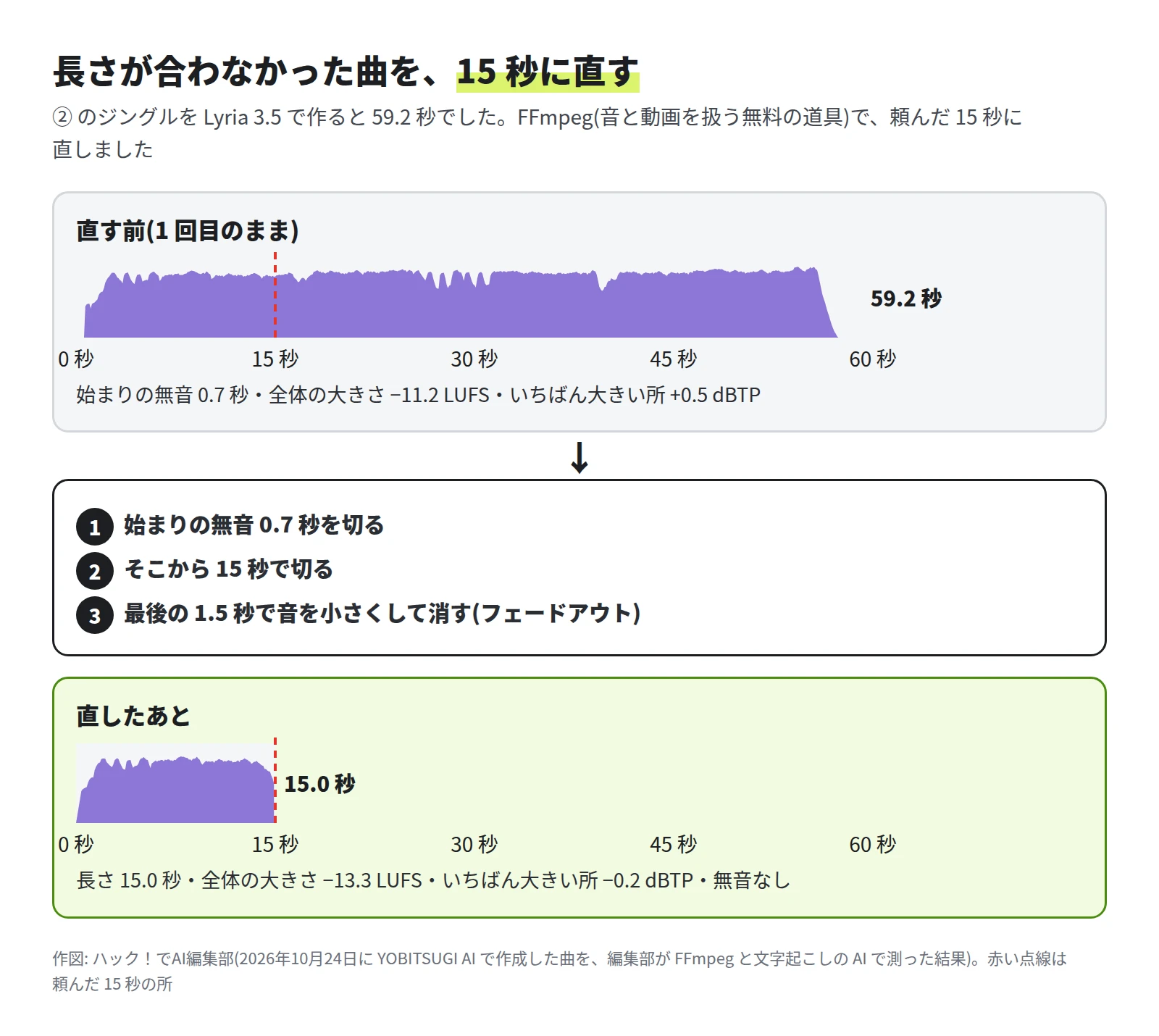Select the 15.0 秒 duration label

(319, 783)
